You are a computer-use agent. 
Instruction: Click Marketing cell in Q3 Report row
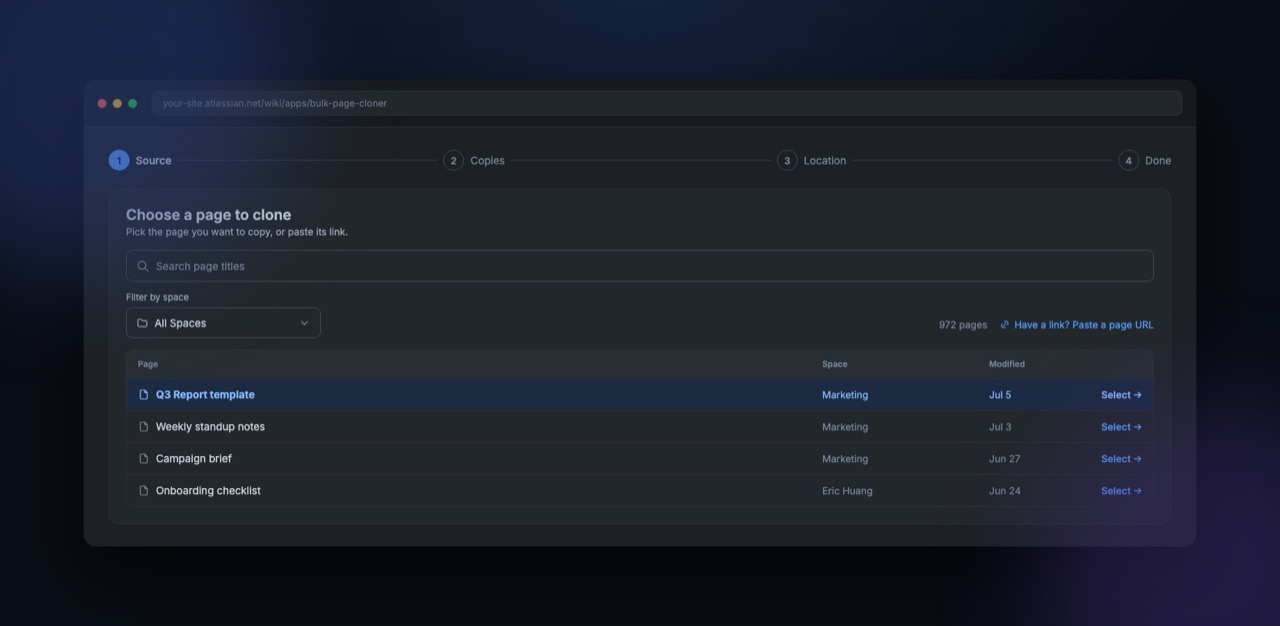[x=845, y=395]
